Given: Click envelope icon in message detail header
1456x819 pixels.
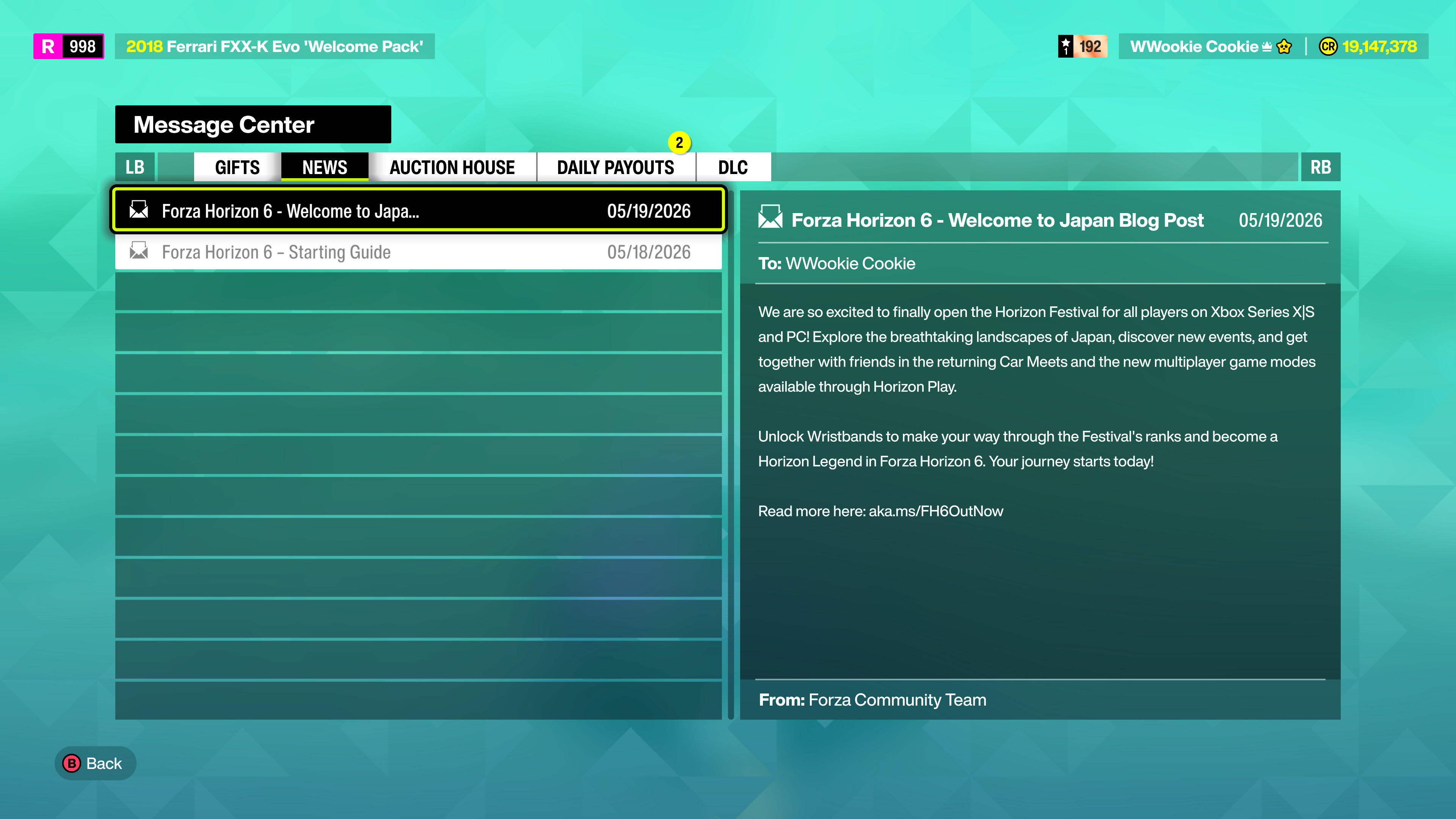Looking at the screenshot, I should (x=770, y=217).
